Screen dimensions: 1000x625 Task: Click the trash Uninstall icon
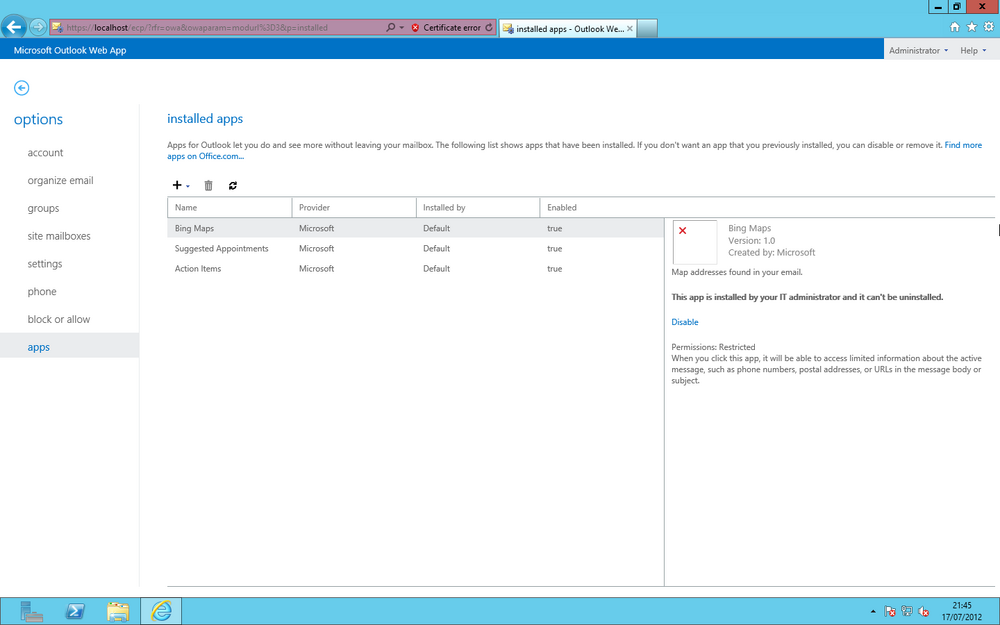(x=208, y=186)
